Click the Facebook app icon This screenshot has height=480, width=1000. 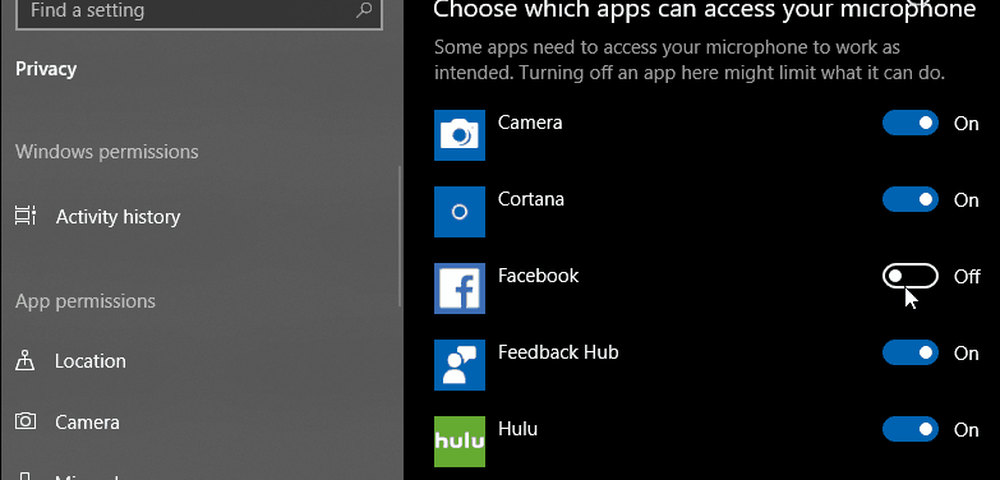pos(459,289)
